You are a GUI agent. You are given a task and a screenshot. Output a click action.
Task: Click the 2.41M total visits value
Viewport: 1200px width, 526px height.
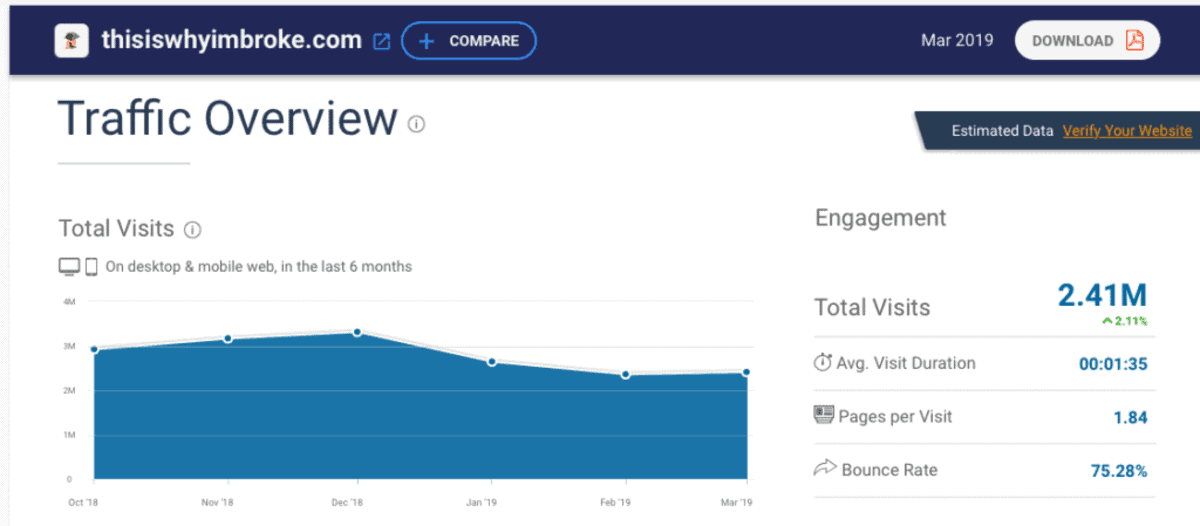tap(1102, 296)
